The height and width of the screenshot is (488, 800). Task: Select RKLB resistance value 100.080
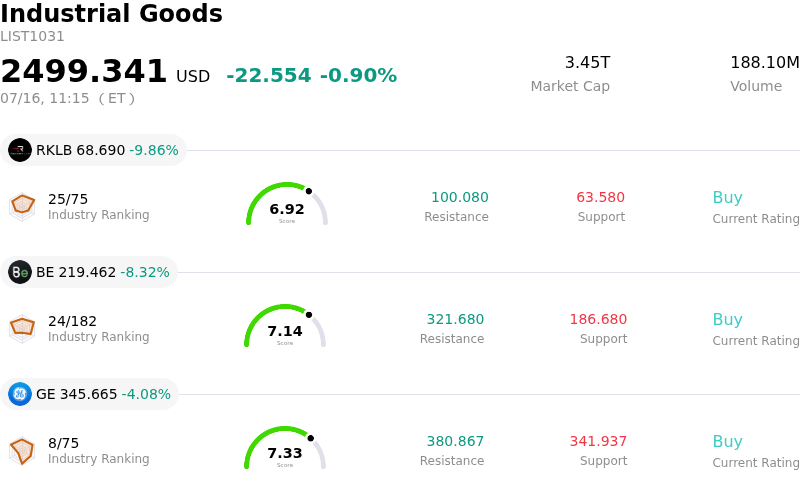[460, 197]
